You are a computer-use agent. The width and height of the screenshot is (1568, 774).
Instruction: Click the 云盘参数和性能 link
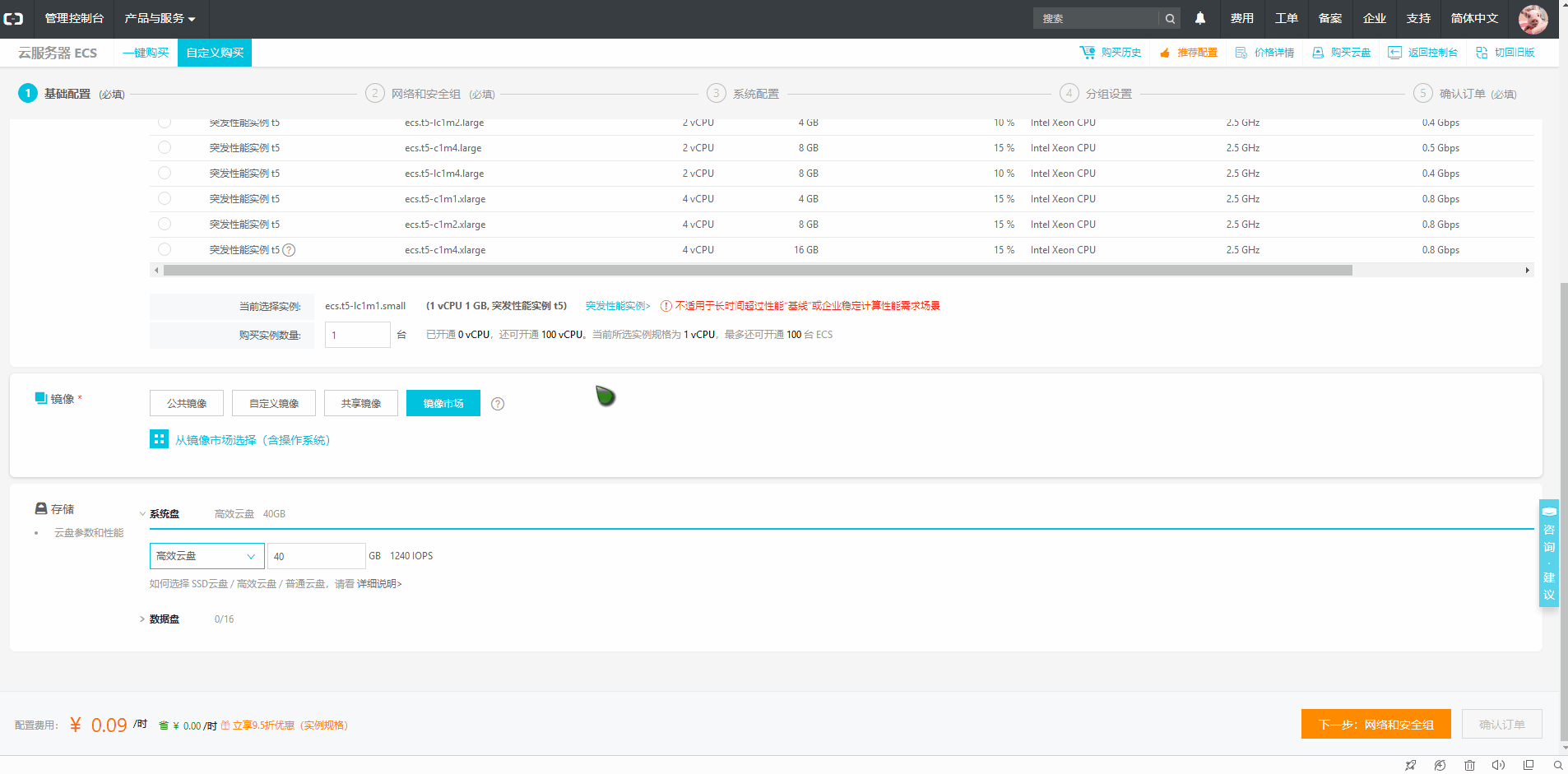(89, 533)
